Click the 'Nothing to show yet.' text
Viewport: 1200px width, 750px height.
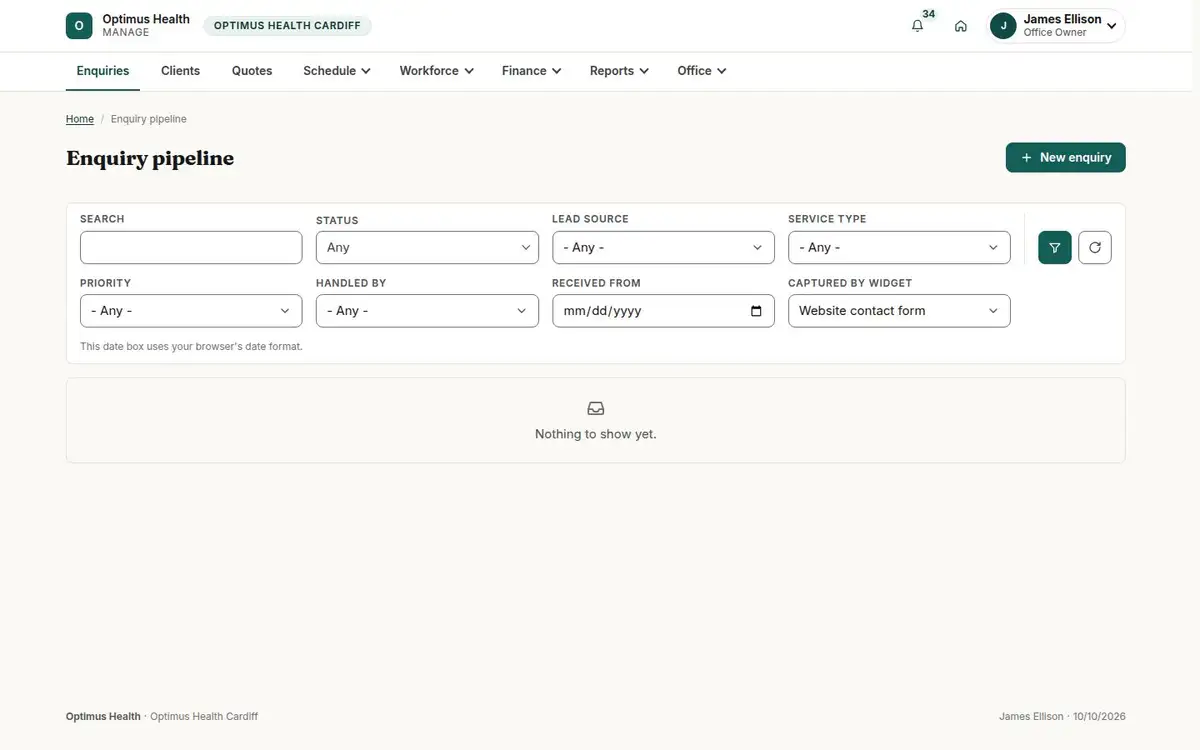(596, 434)
